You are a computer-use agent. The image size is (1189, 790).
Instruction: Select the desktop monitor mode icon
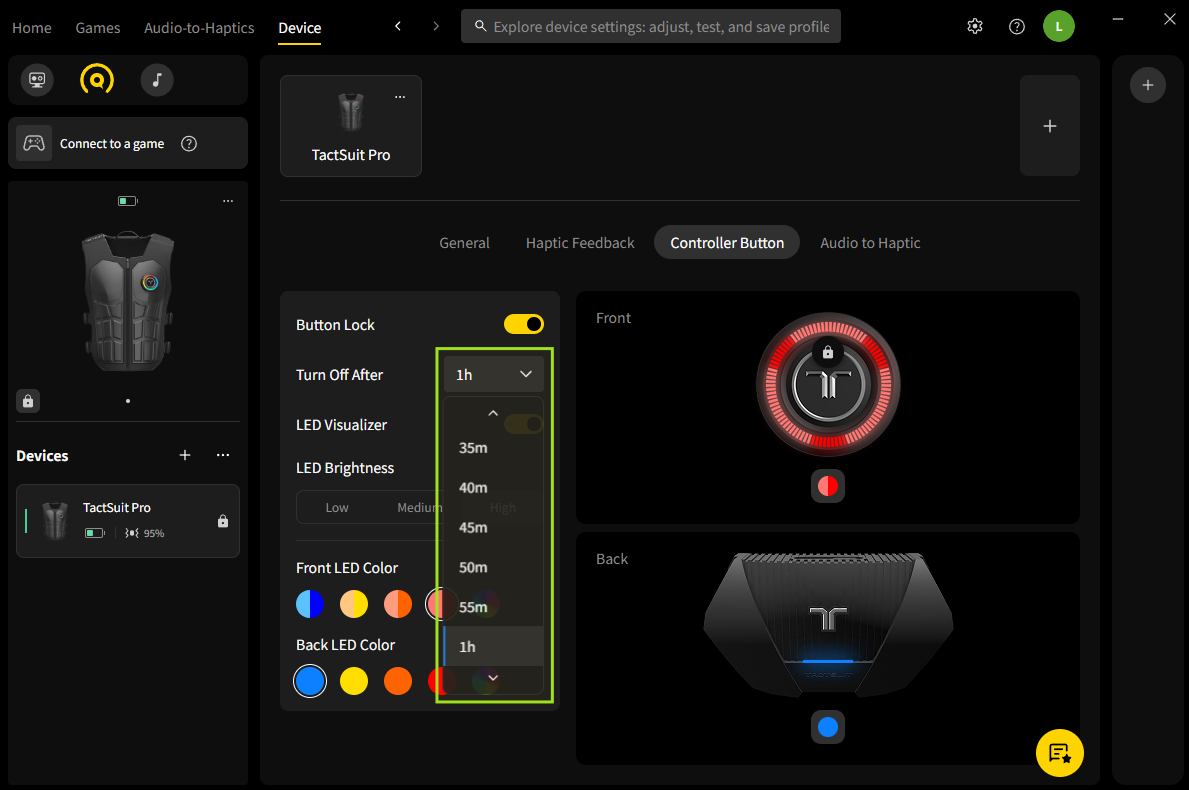[x=37, y=80]
